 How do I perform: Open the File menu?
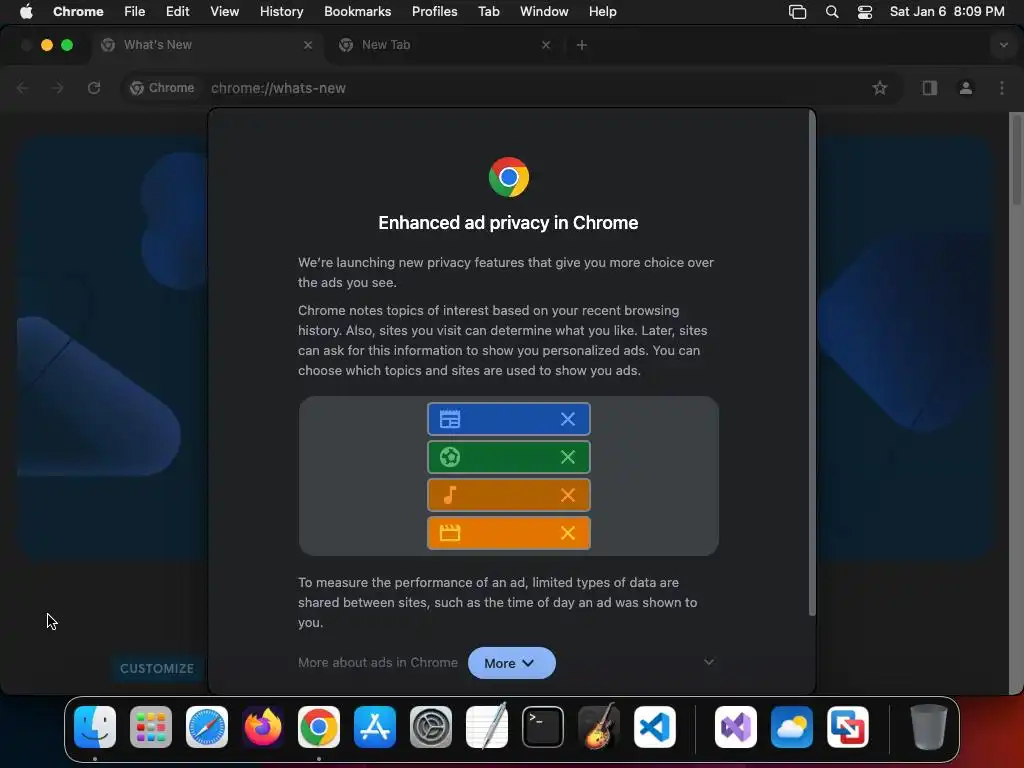point(135,11)
